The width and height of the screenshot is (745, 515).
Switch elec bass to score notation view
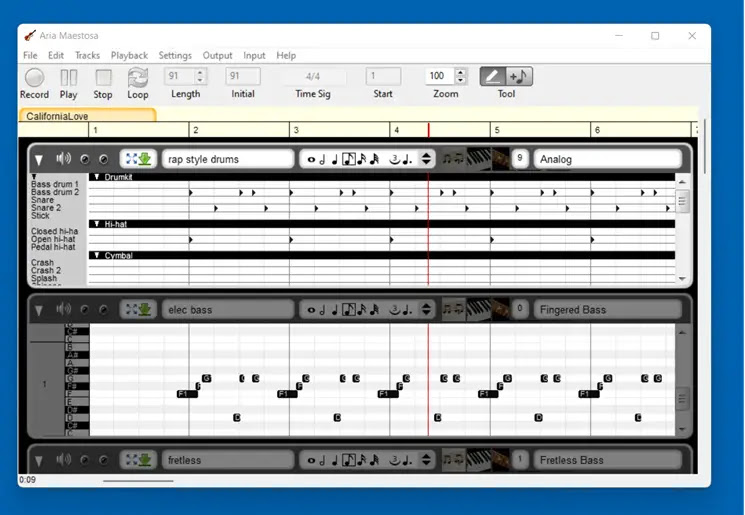[x=454, y=309]
